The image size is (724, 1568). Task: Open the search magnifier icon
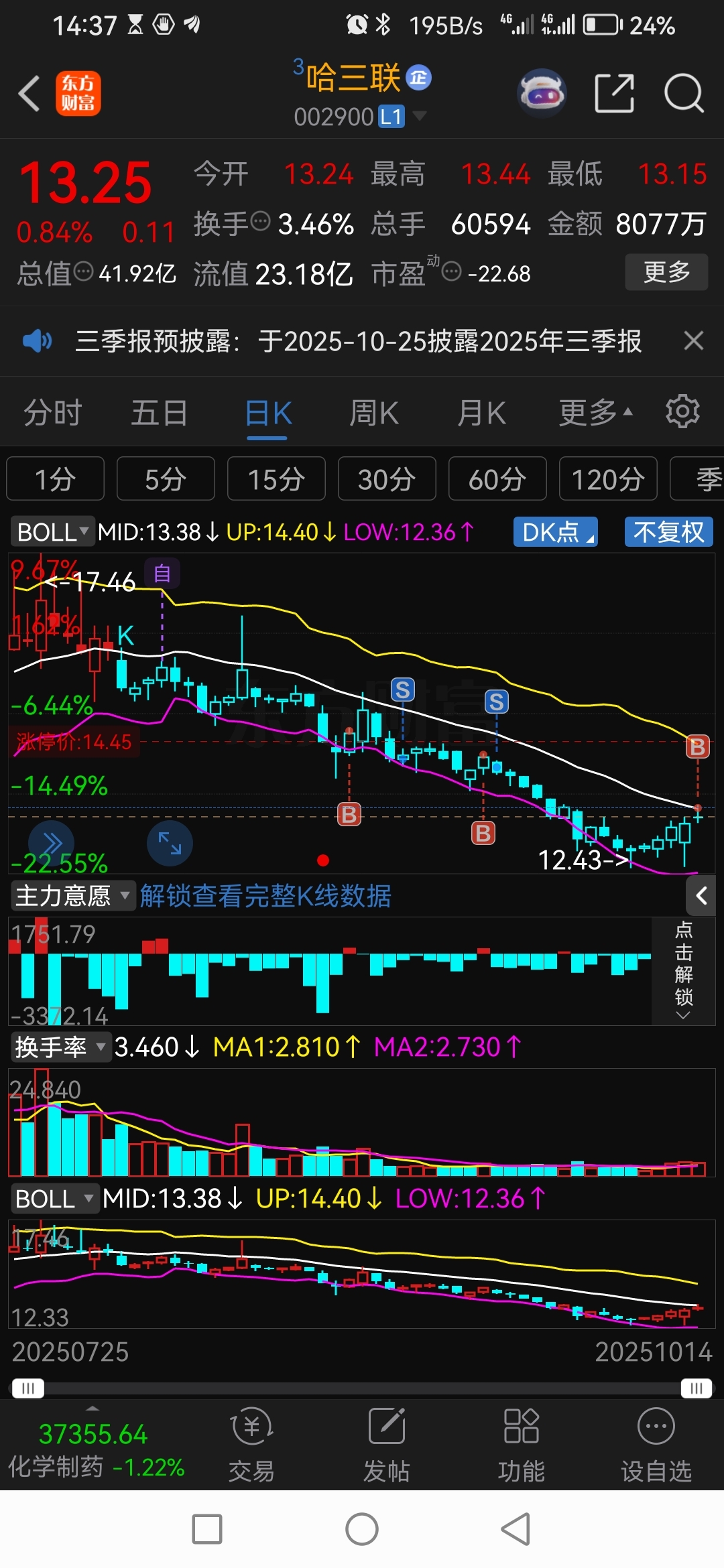pyautogui.click(x=683, y=93)
